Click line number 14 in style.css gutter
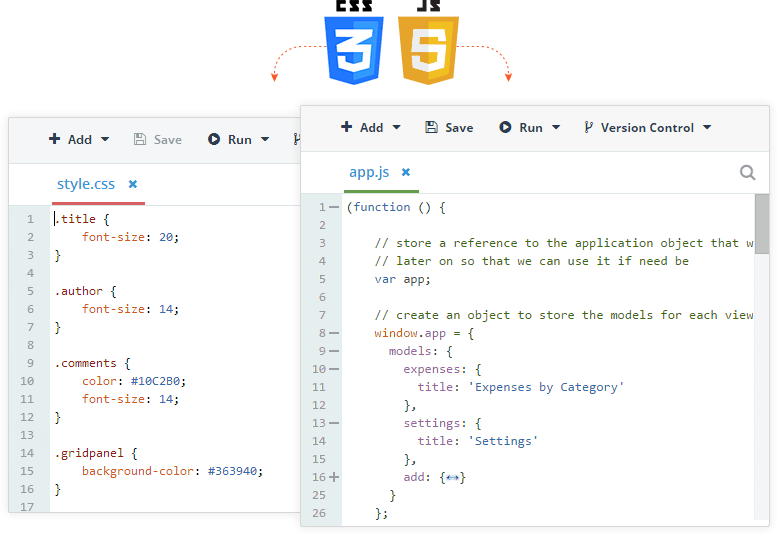The image size is (778, 535). [27, 453]
